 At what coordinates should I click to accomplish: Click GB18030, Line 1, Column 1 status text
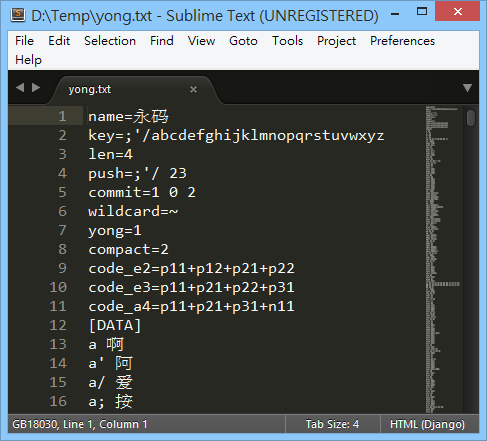[80, 424]
